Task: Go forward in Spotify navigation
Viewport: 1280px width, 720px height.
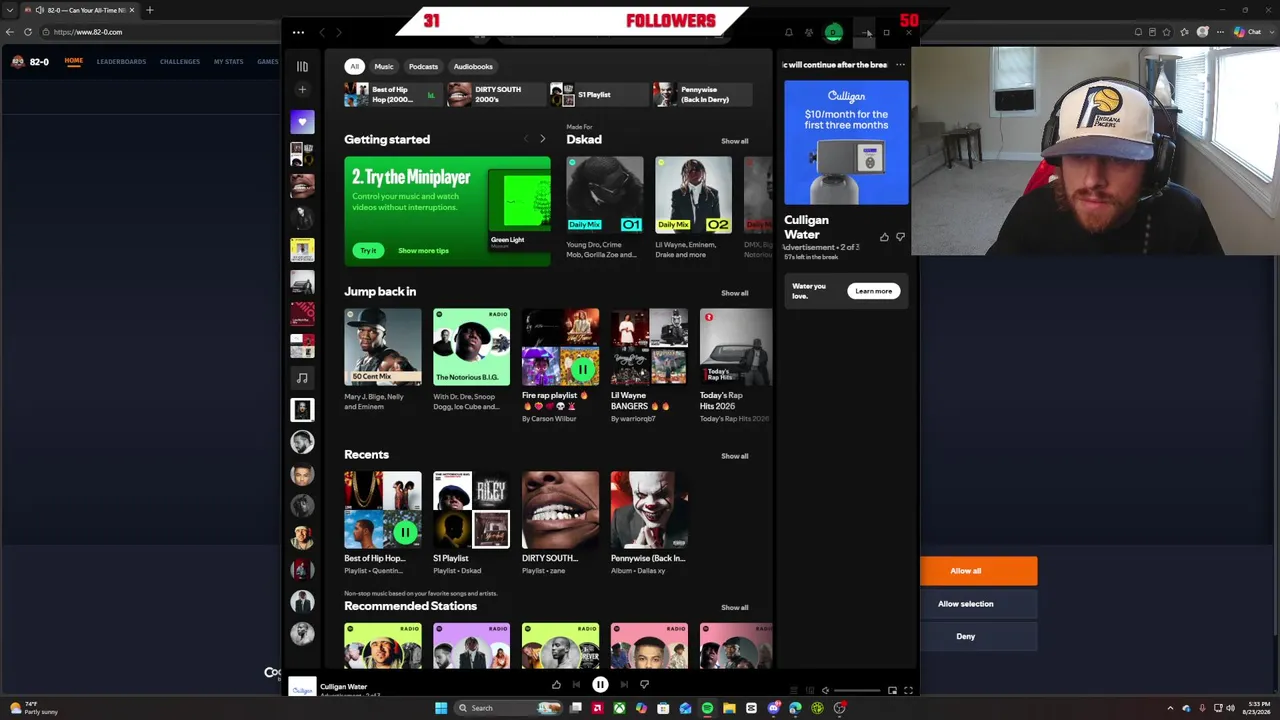Action: click(338, 33)
